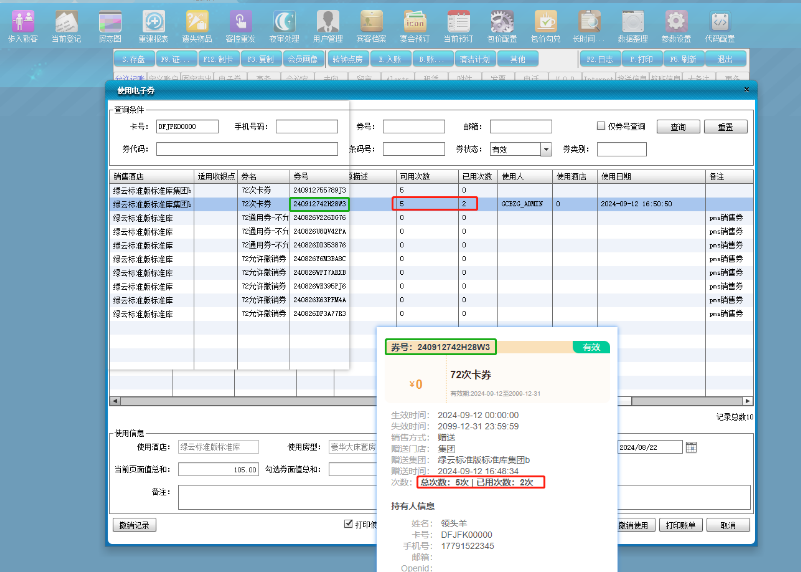
Task: Open the 当前预订 current reservations icon
Action: 459,27
